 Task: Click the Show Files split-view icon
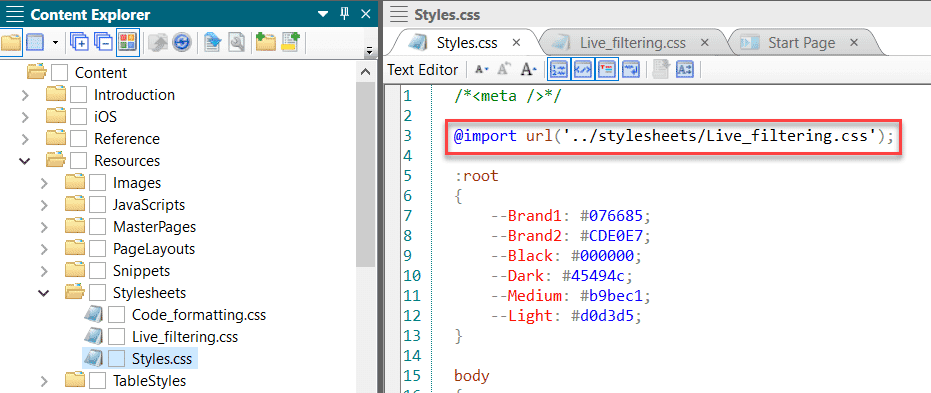pos(36,42)
